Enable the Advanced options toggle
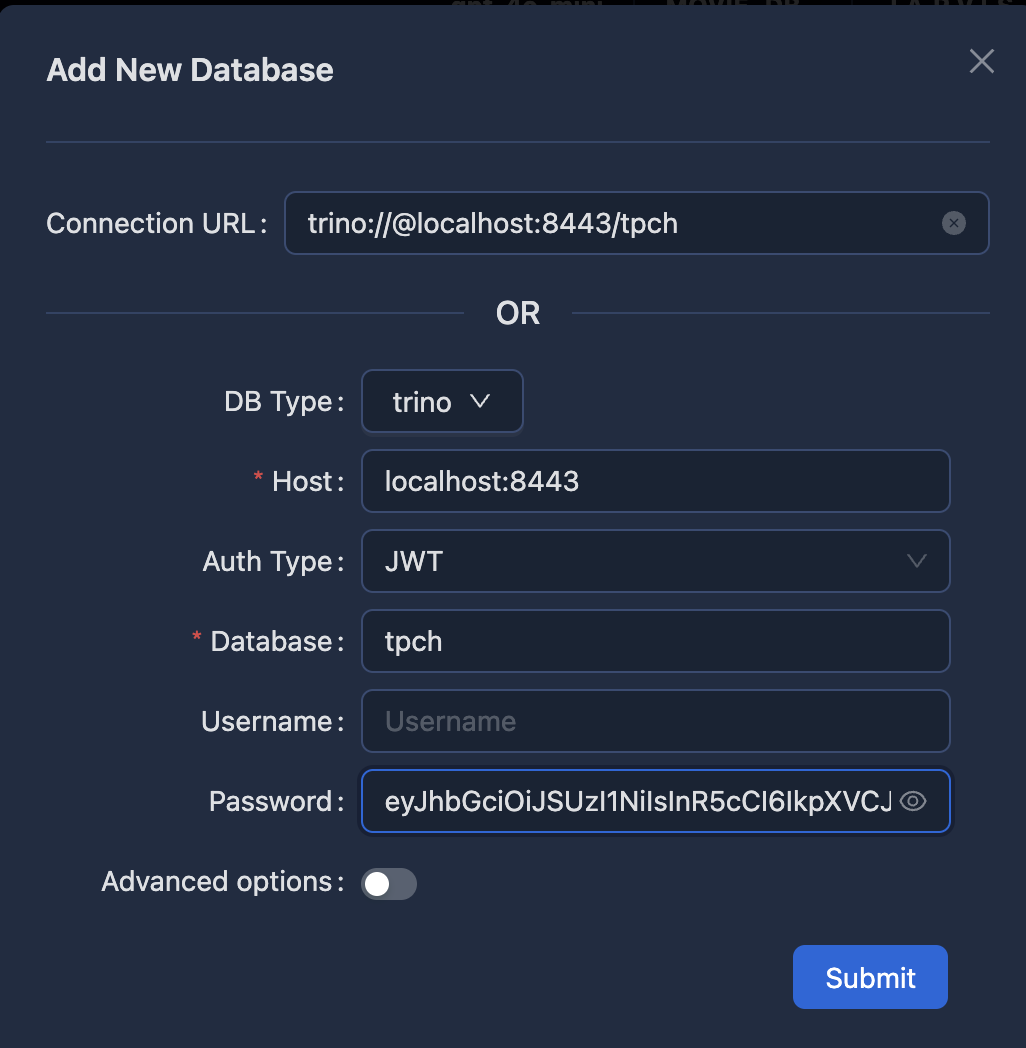Screen dimensions: 1026x1048 pos(389,883)
